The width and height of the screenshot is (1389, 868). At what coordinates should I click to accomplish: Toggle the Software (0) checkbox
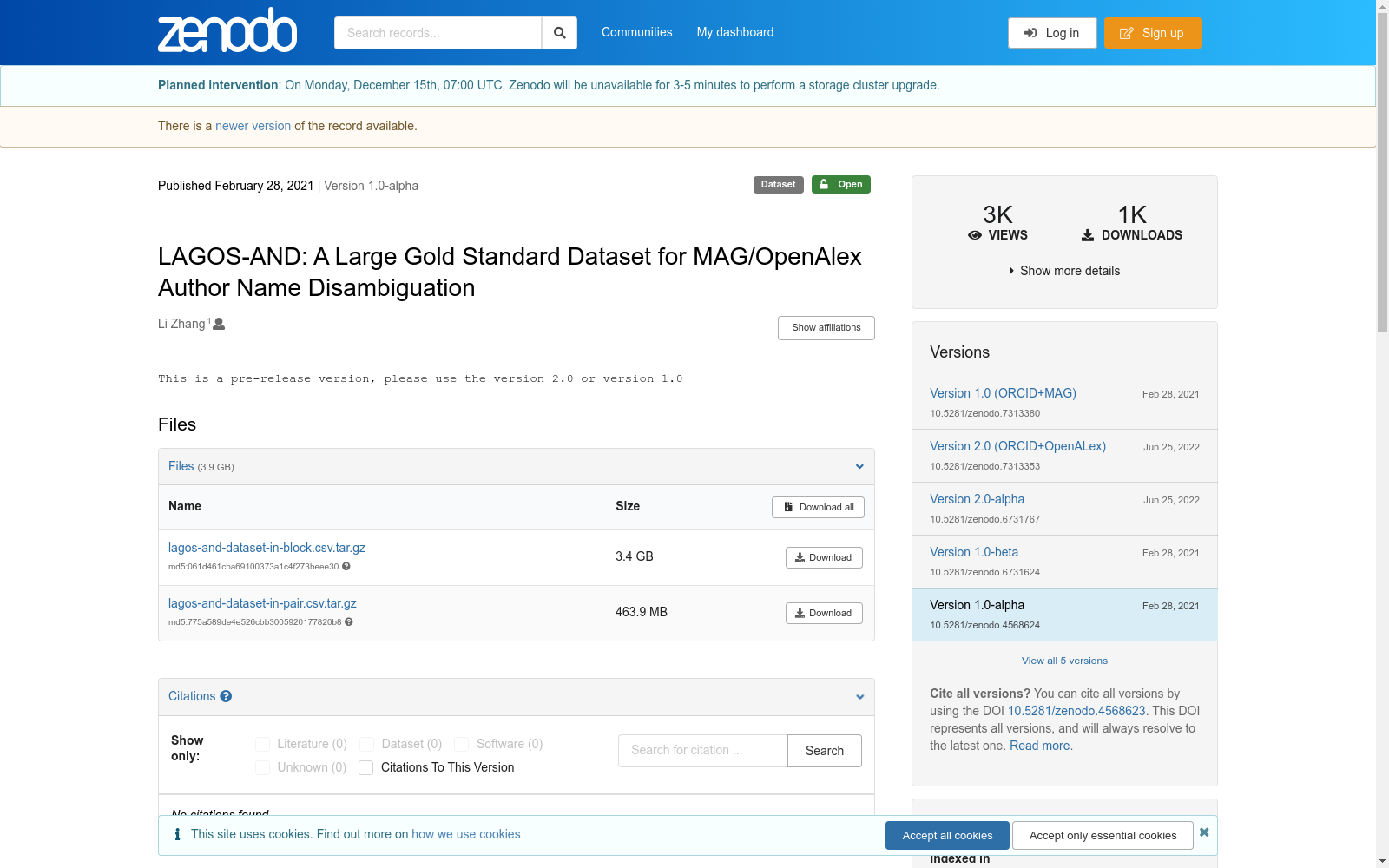tap(462, 745)
